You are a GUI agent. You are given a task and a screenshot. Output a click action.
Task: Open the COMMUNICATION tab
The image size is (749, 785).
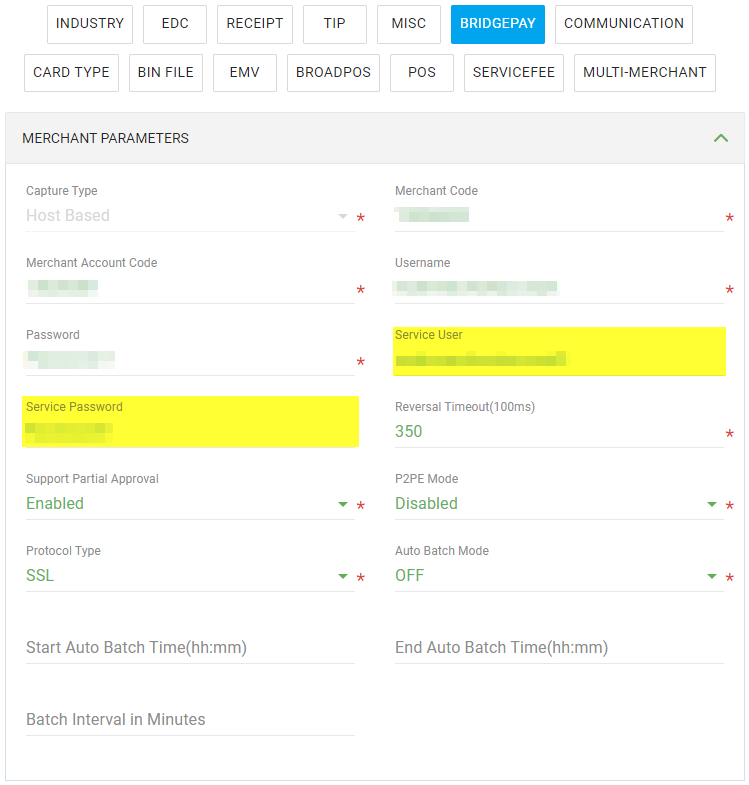coord(624,24)
